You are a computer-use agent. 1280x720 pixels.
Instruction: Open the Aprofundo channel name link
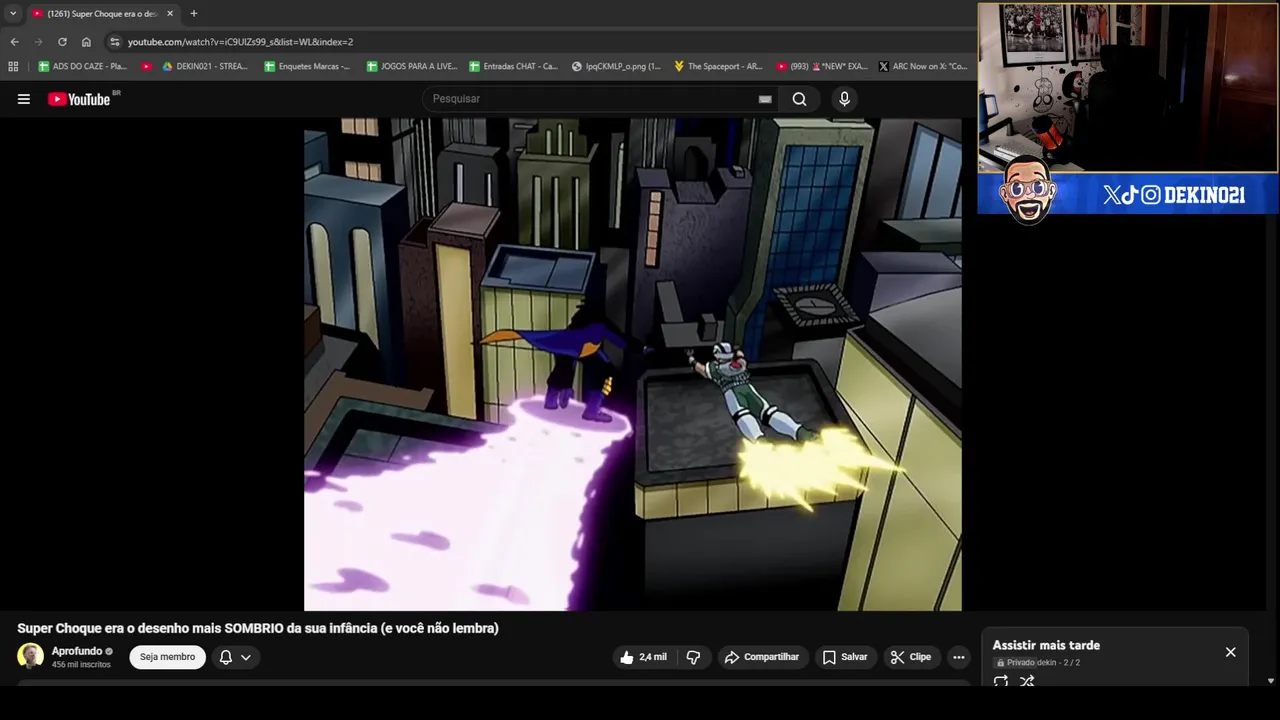click(x=77, y=651)
